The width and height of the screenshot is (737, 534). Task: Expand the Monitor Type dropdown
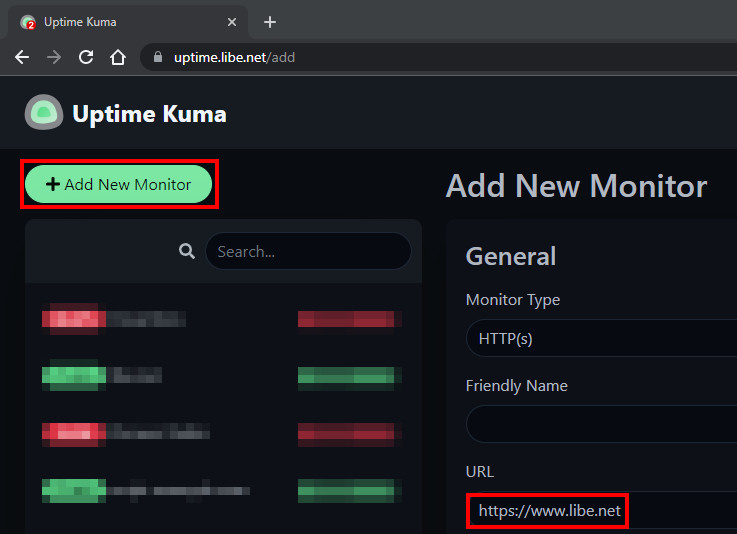coord(600,338)
